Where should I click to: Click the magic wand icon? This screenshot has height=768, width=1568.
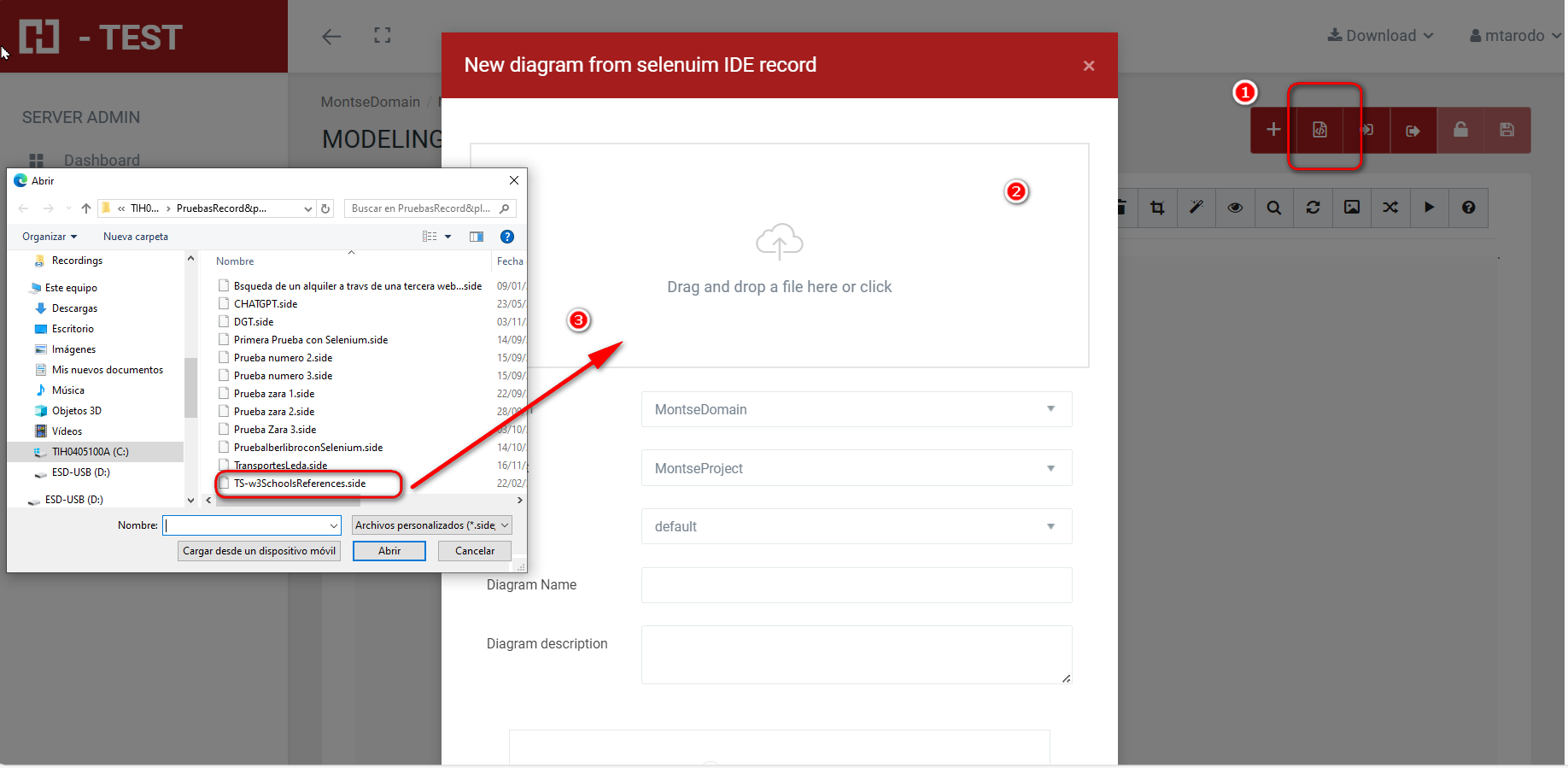tap(1196, 208)
